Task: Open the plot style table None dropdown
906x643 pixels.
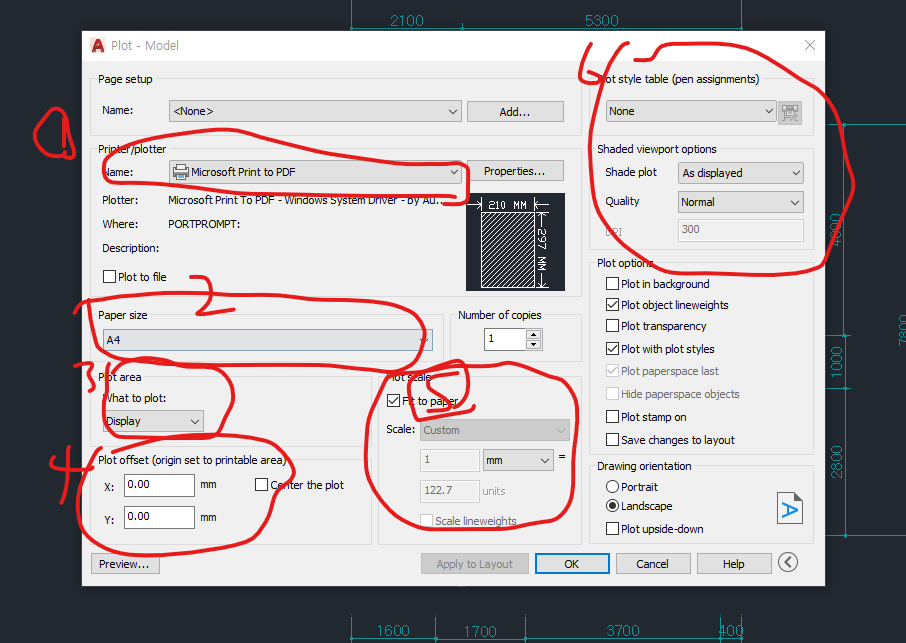Action: 690,111
